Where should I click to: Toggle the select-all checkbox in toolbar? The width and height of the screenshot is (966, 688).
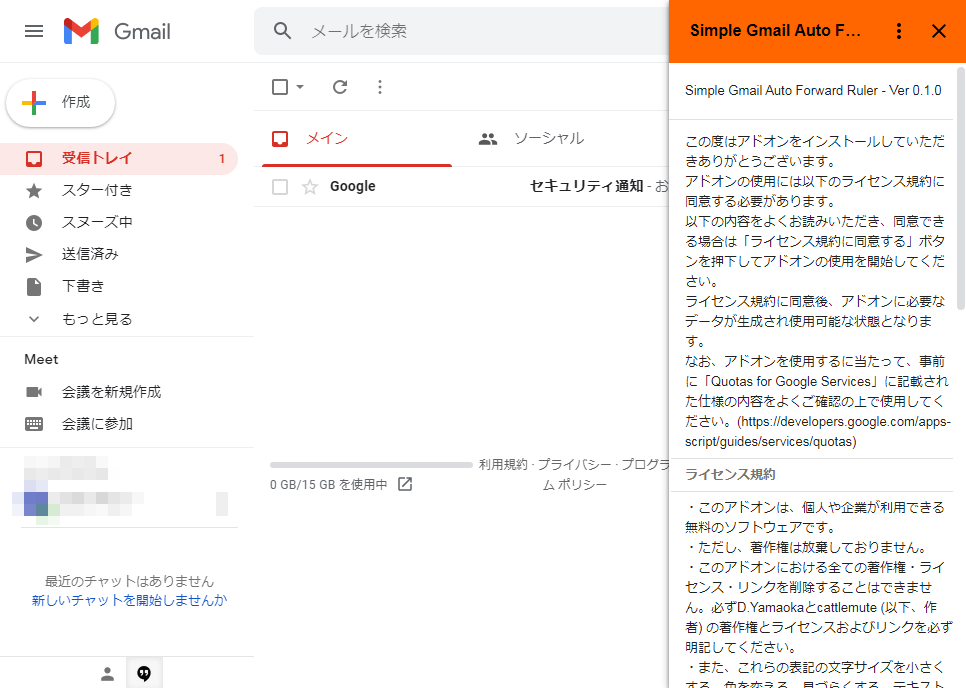tap(280, 87)
